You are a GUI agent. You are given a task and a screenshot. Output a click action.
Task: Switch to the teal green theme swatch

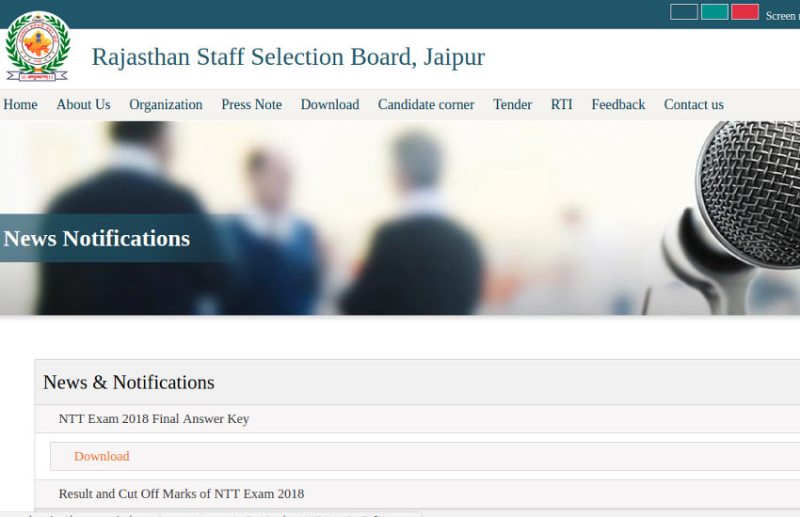(x=714, y=12)
